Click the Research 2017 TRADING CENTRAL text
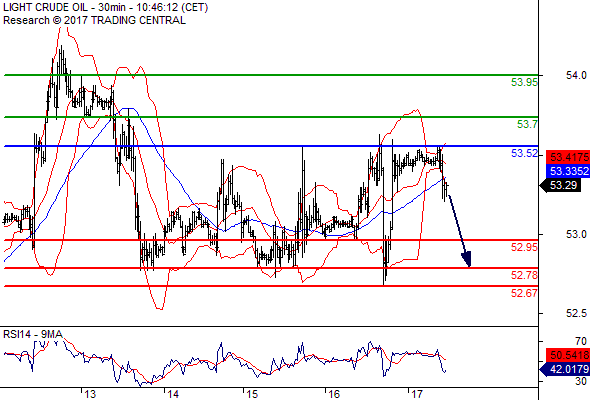Screen dimensions: 590x400 [94, 20]
